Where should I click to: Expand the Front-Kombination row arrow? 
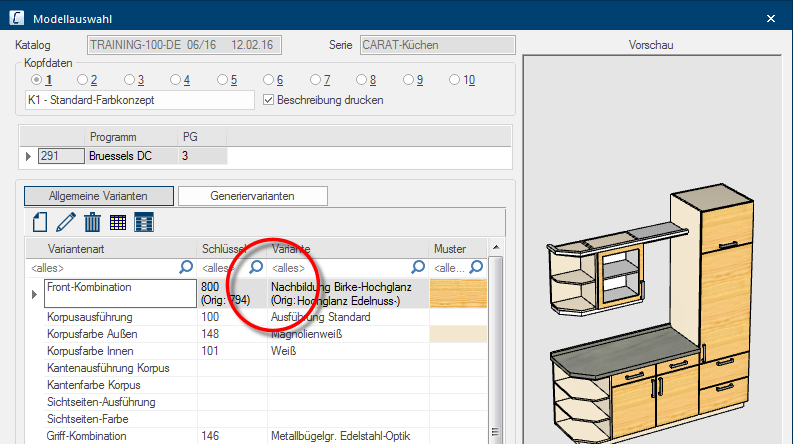click(35, 294)
